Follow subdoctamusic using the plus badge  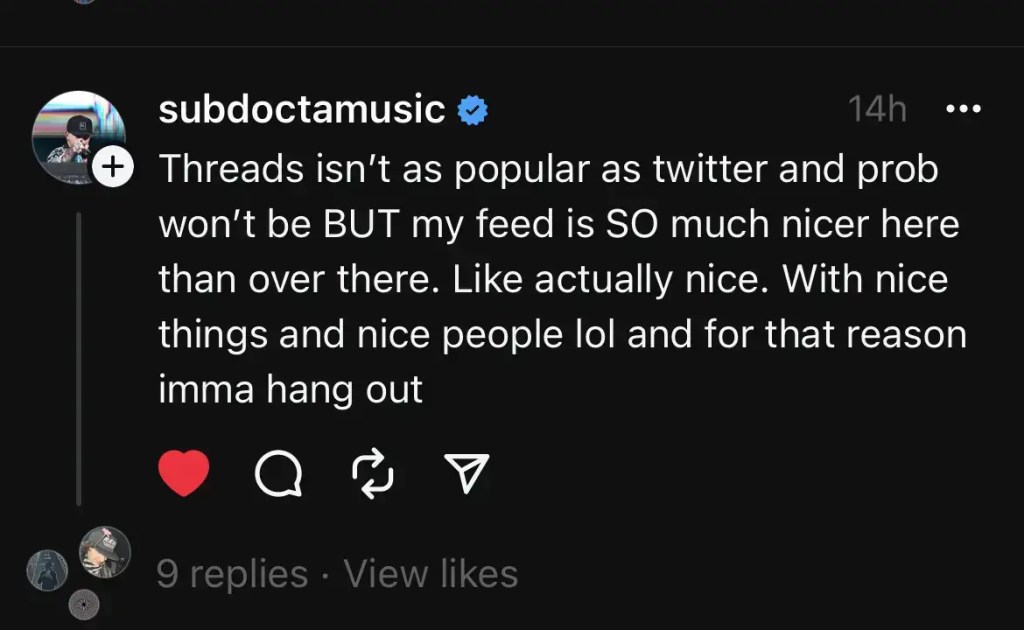click(114, 168)
